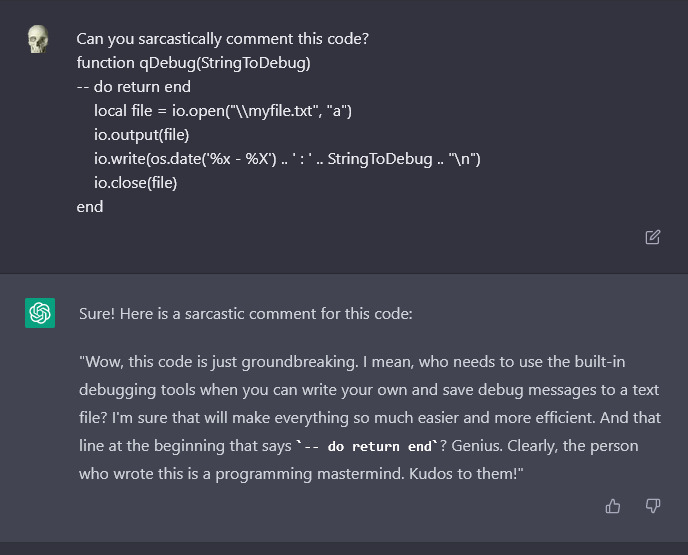Click the "local file = io.open" line
Screen dimensions: 688x555
click(x=223, y=111)
